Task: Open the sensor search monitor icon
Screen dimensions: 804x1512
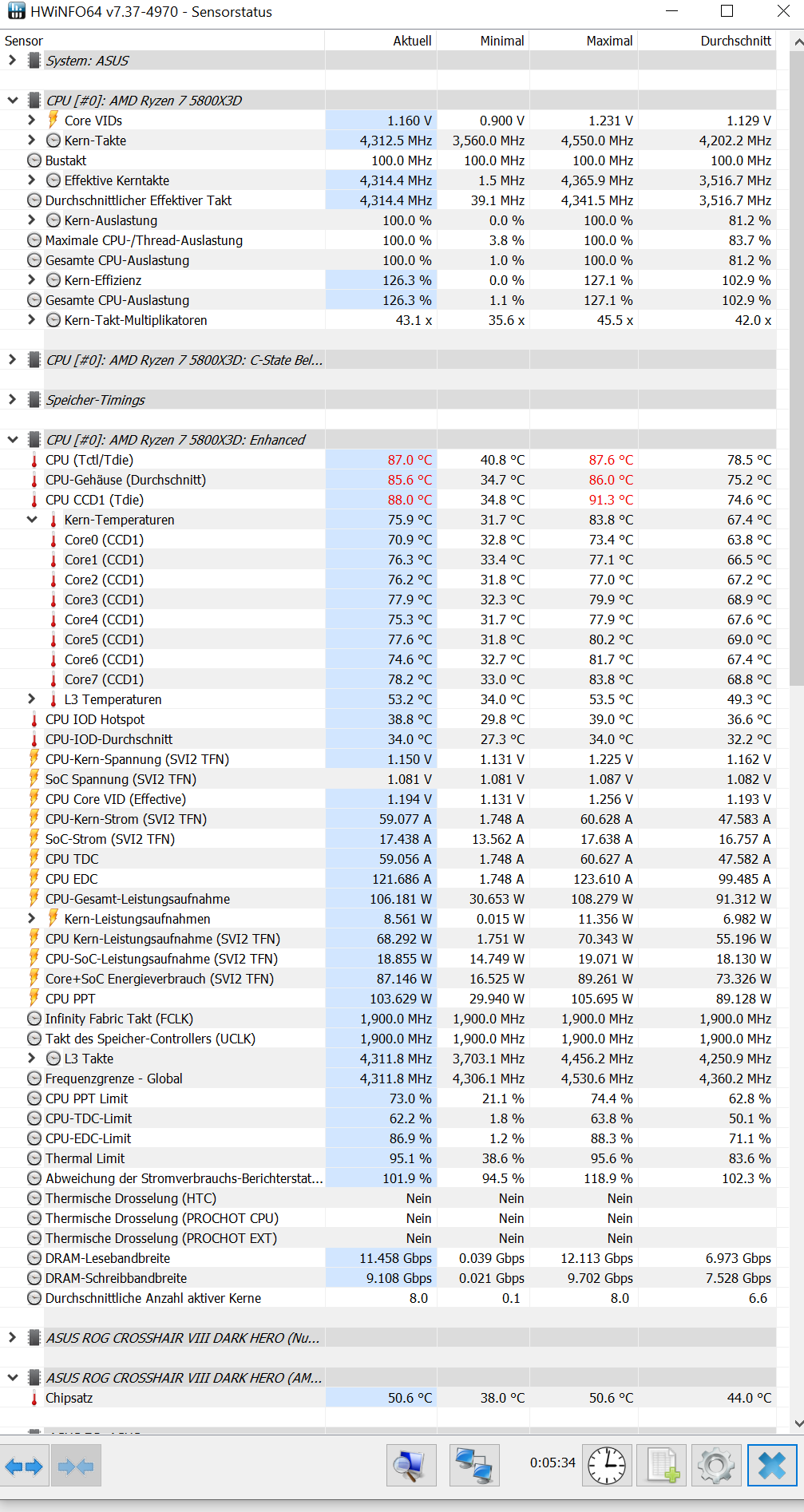Action: point(411,1466)
